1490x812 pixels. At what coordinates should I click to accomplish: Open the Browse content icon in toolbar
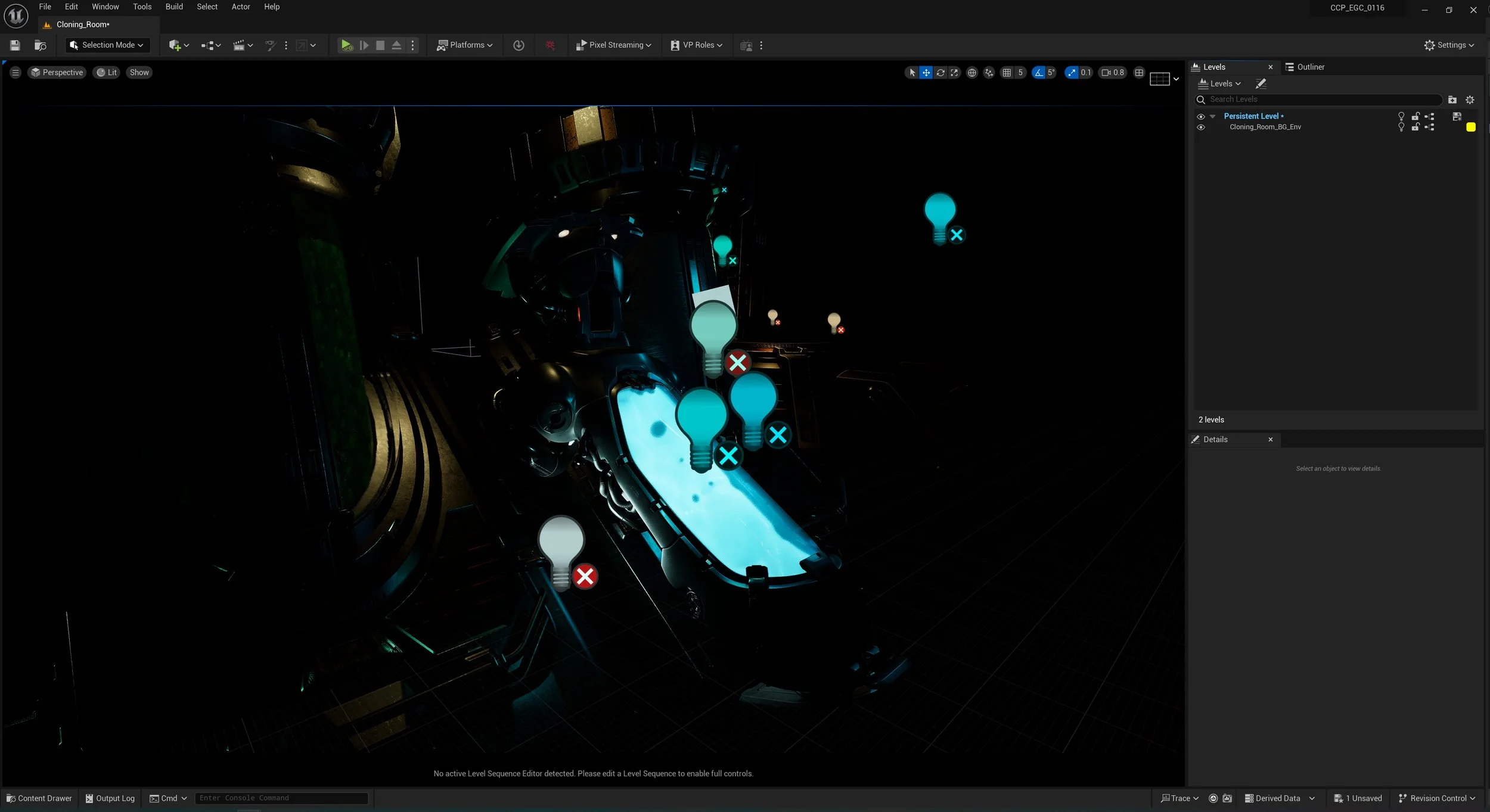pyautogui.click(x=40, y=45)
